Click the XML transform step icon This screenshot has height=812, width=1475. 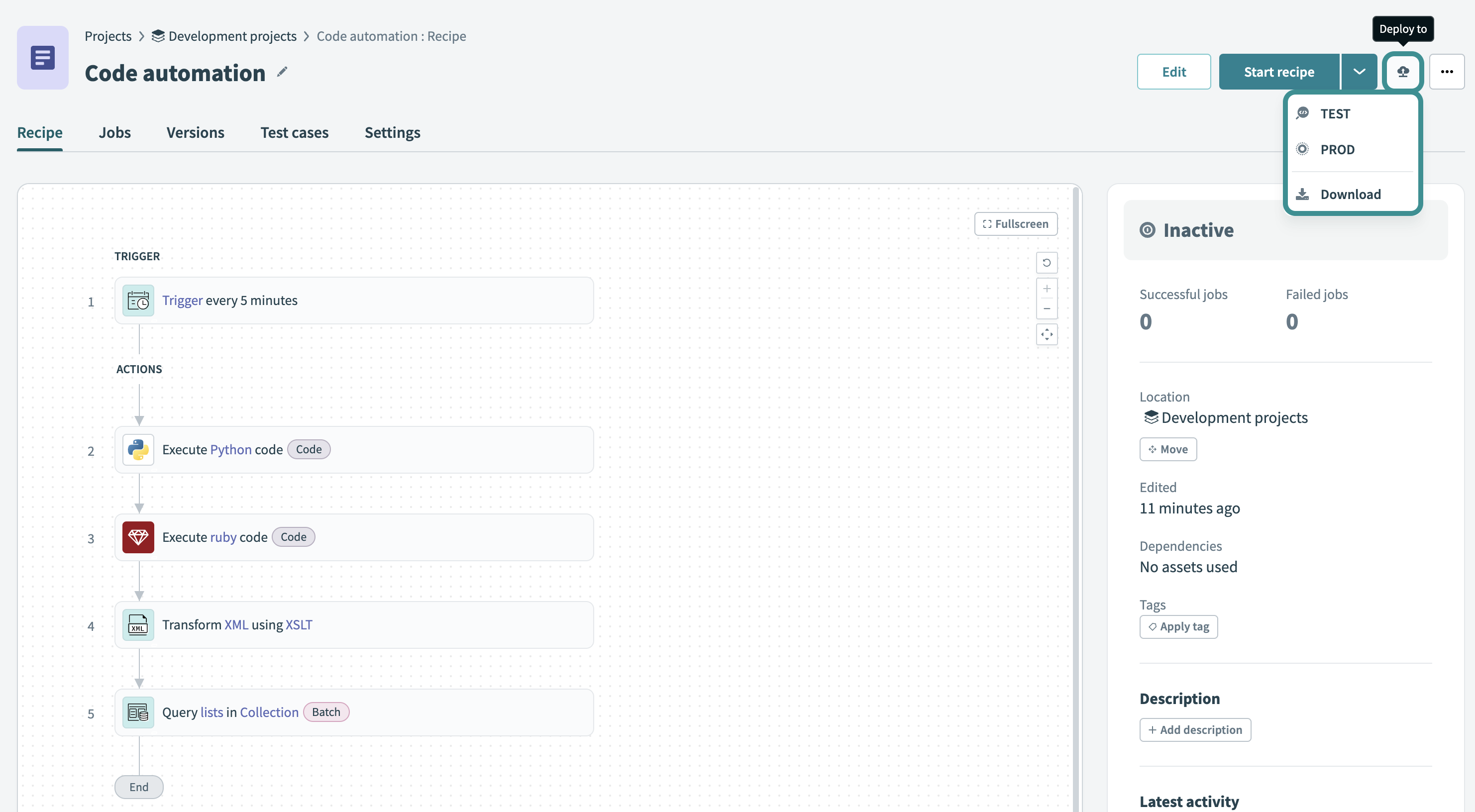138,624
